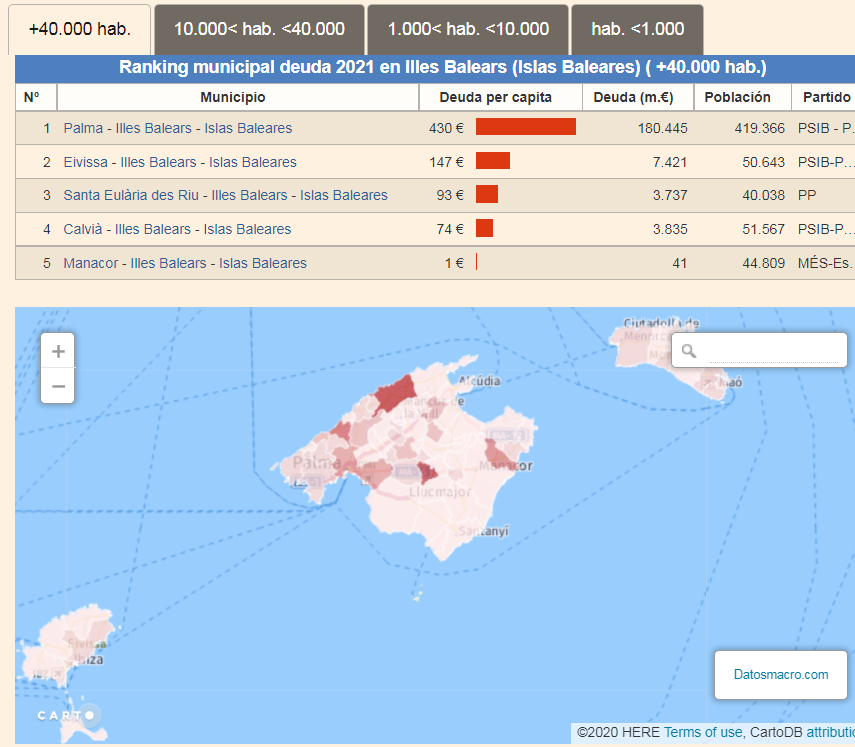Click the map search magnifier icon
The width and height of the screenshot is (855, 747).
(689, 351)
